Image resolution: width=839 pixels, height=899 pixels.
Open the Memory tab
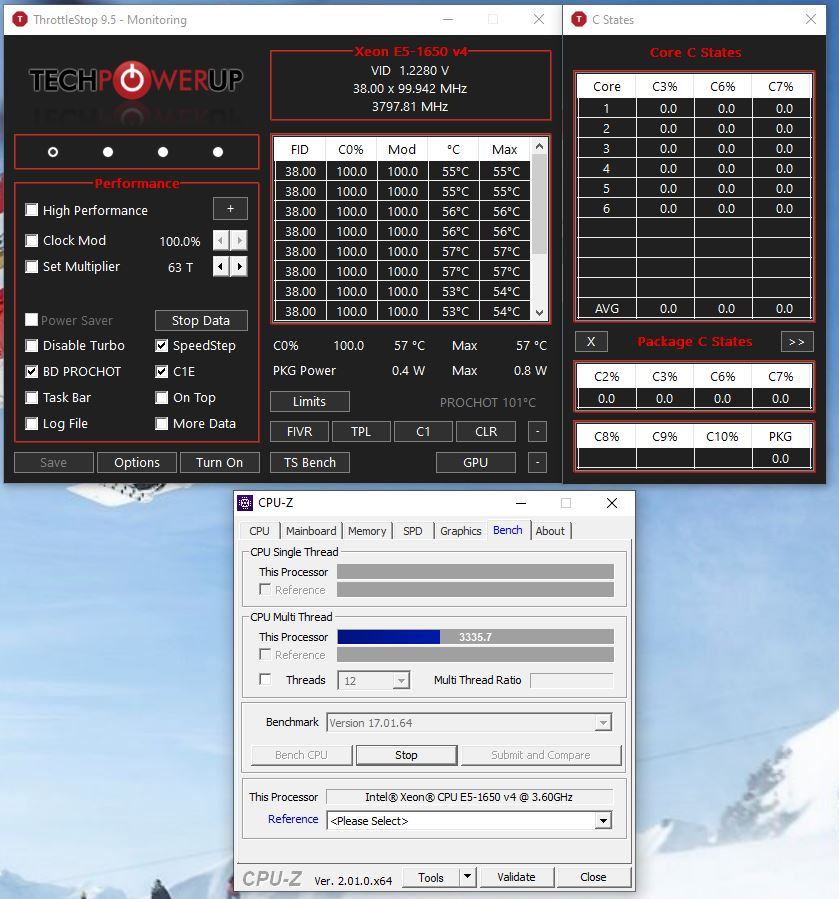coord(367,531)
